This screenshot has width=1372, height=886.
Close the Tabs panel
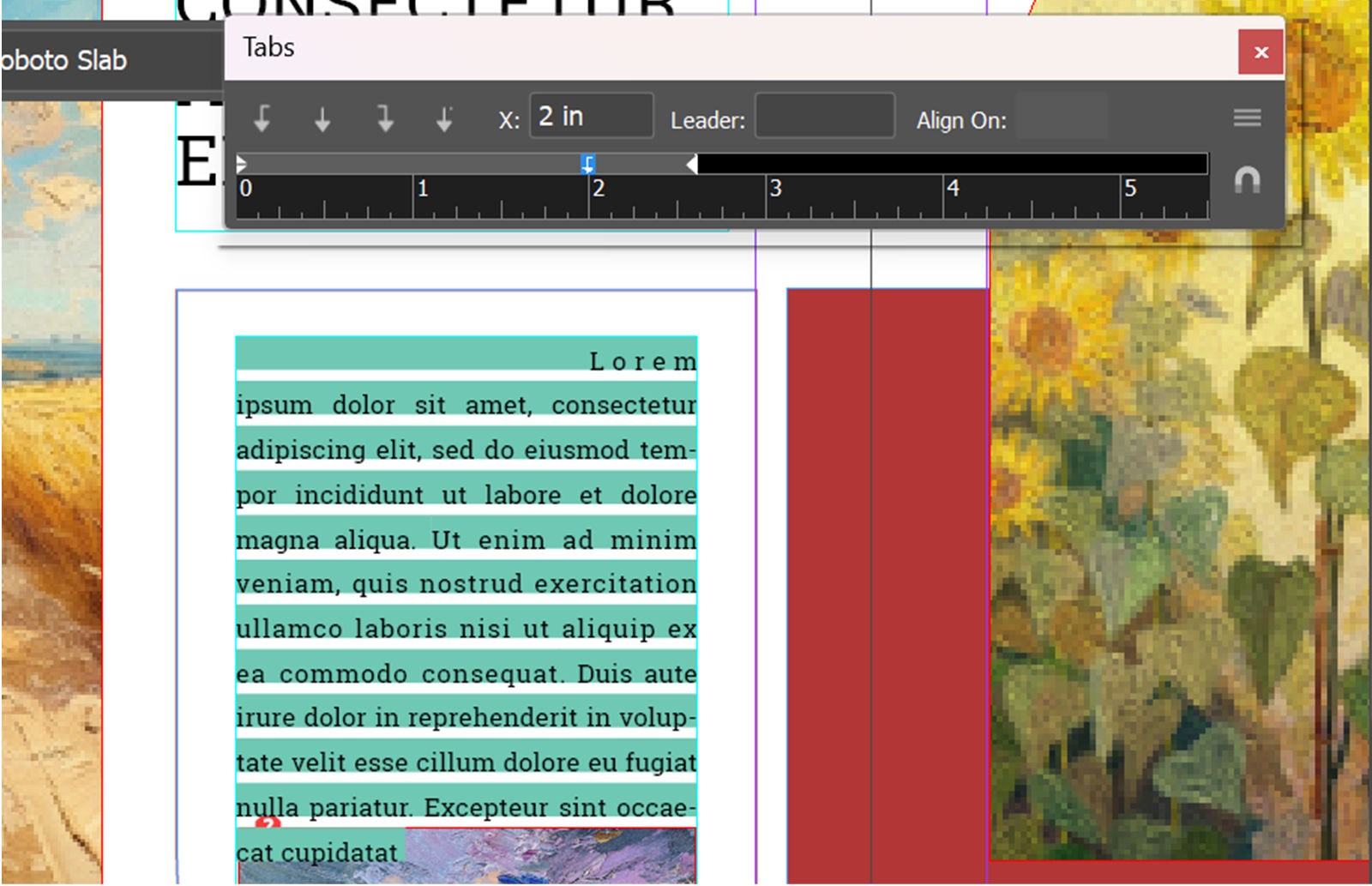click(1261, 52)
